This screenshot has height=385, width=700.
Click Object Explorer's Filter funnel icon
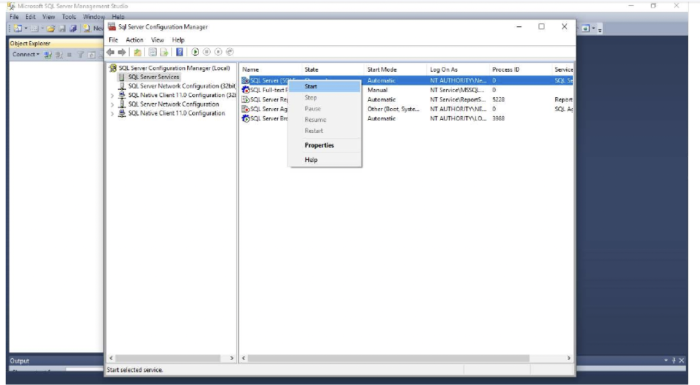tap(80, 54)
